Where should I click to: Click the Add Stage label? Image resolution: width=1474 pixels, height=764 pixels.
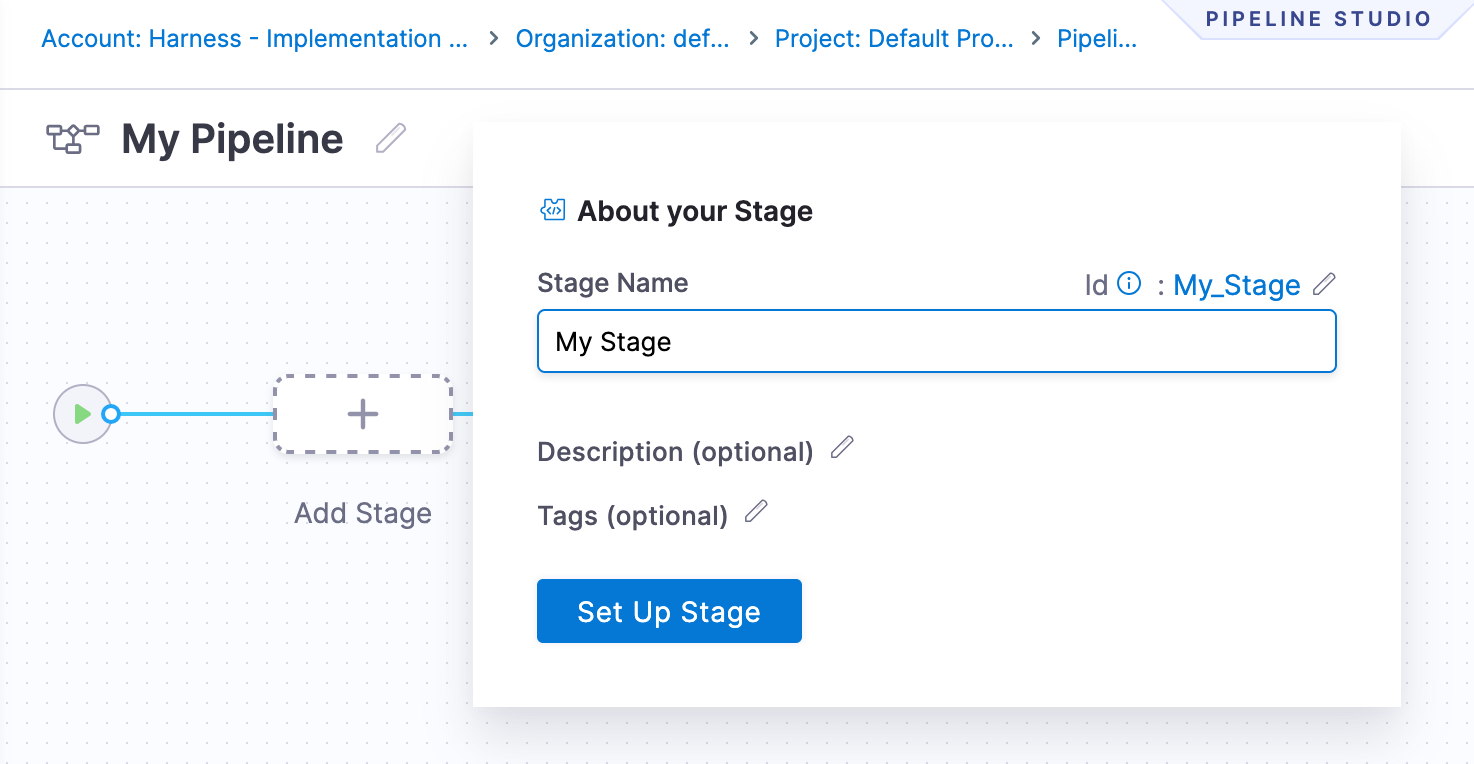tap(363, 513)
